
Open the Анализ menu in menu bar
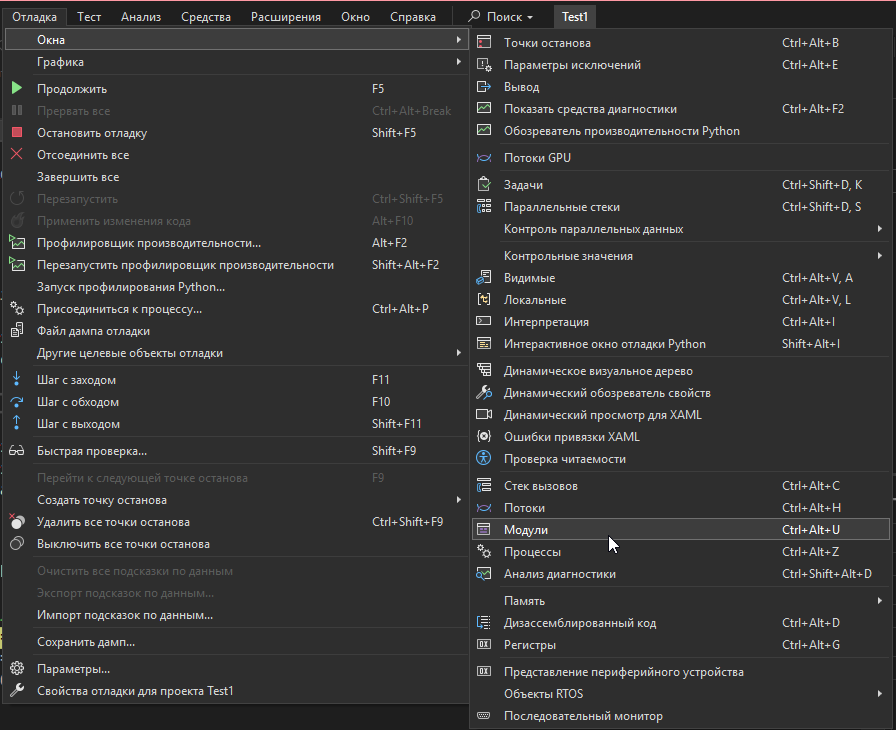tap(141, 17)
